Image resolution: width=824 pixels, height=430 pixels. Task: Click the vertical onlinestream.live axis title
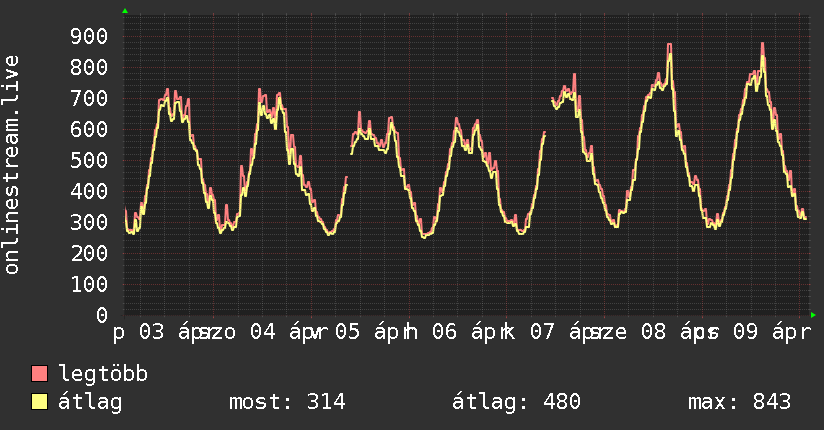12,165
